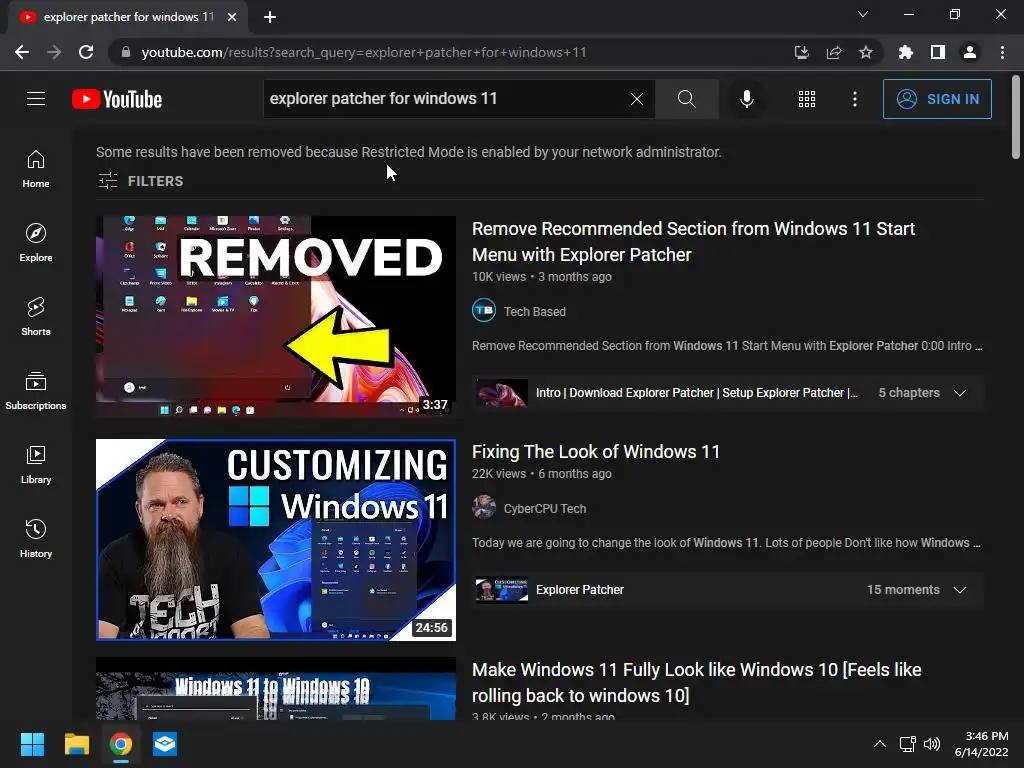This screenshot has height=768, width=1024.
Task: Open Make Windows 11 Fully Look like Windows 10
Action: pyautogui.click(x=696, y=682)
